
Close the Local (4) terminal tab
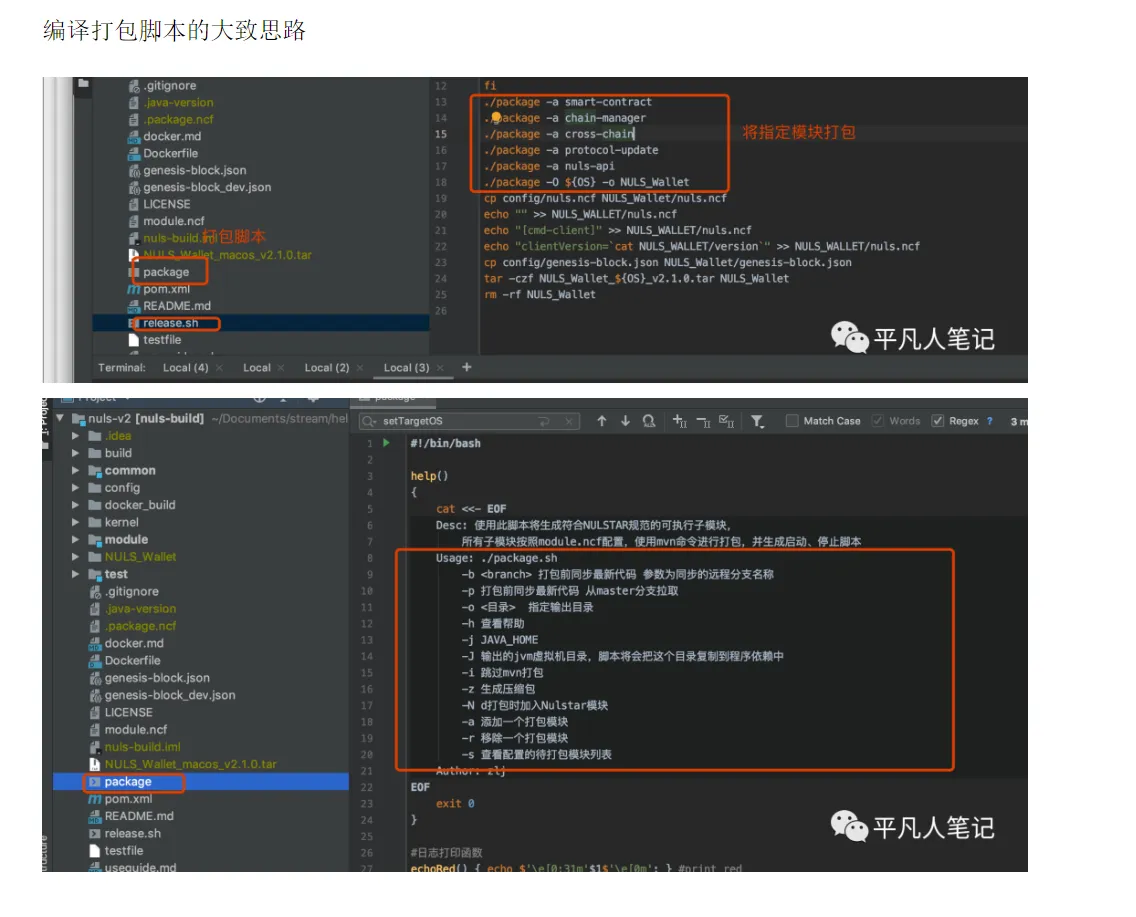[220, 368]
